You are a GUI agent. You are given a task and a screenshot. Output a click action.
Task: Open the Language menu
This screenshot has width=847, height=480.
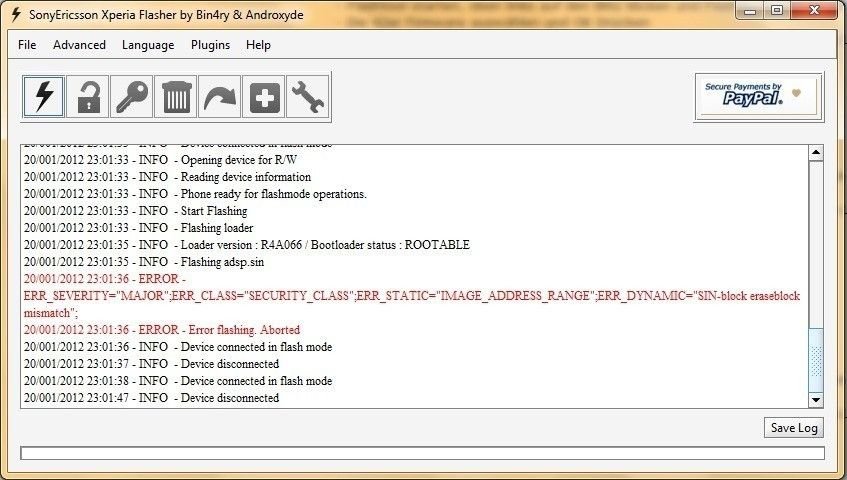pyautogui.click(x=148, y=45)
